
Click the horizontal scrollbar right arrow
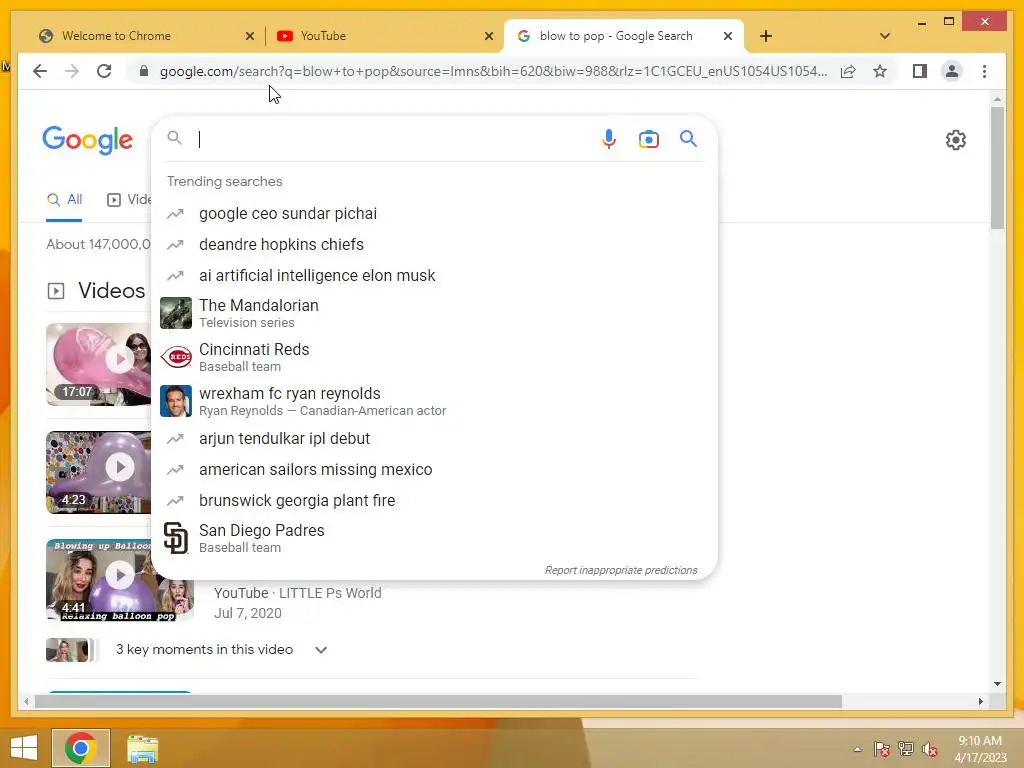coord(980,701)
